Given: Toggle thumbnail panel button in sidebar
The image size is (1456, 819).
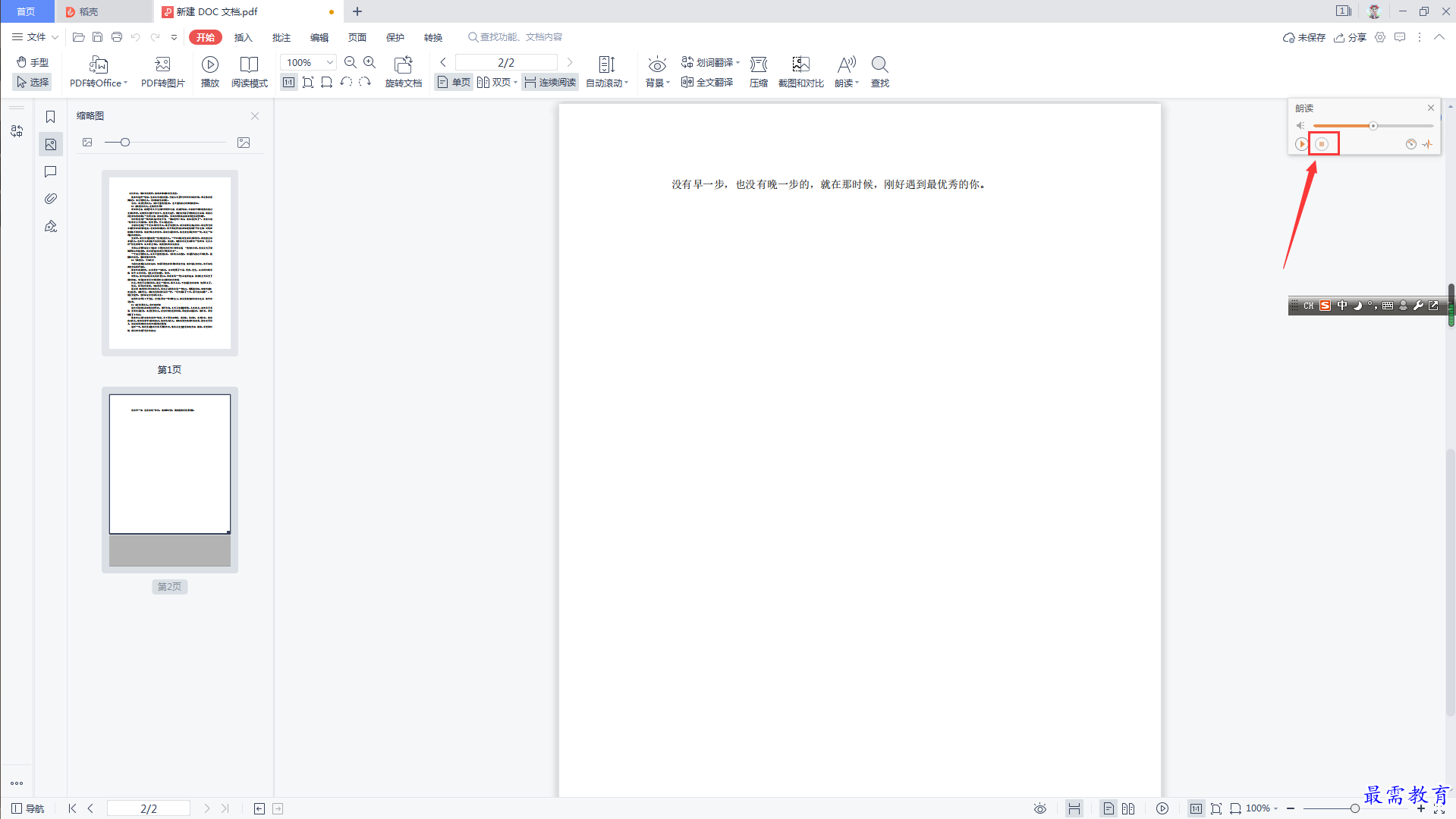Looking at the screenshot, I should point(51,144).
